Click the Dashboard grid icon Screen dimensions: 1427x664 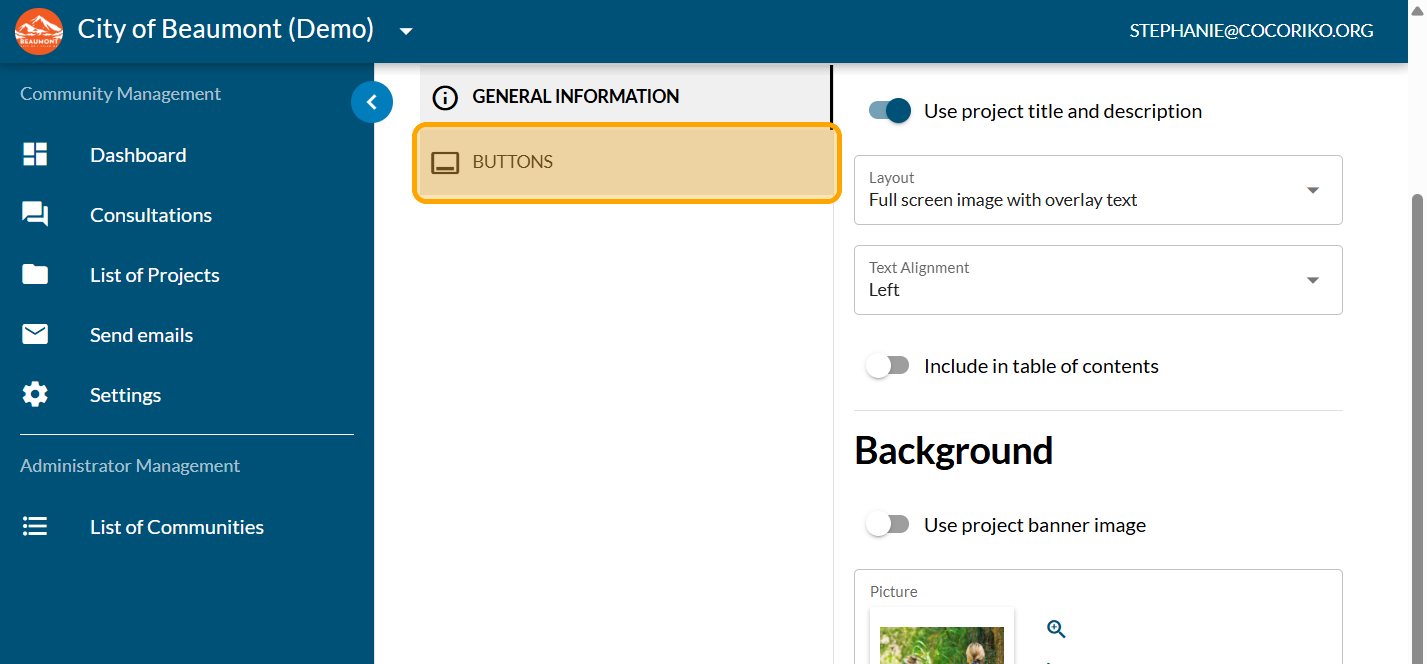[x=35, y=154]
